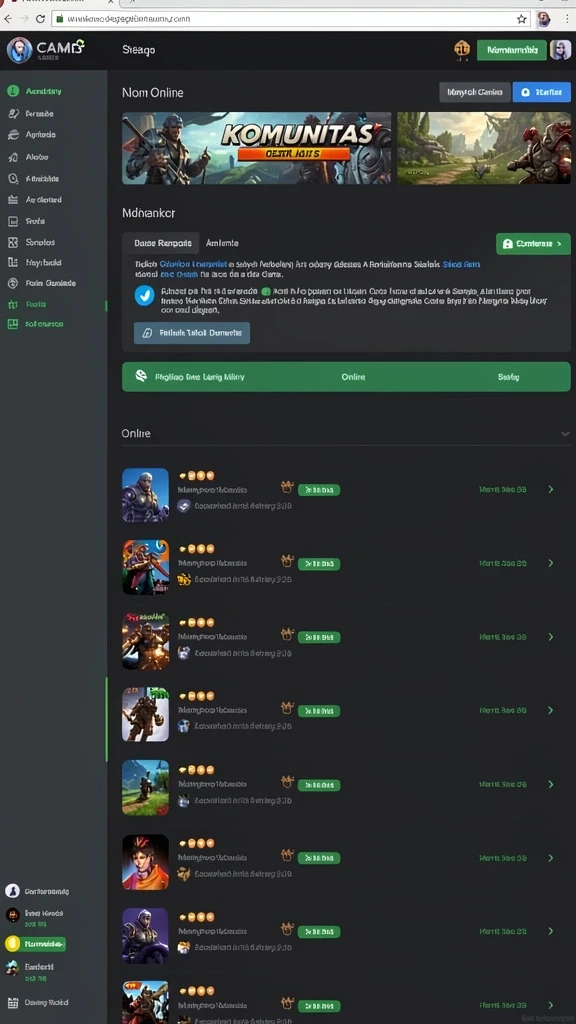This screenshot has height=1024, width=576.
Task: Select the magnifier icon in the left sidebar
Action: (13, 178)
